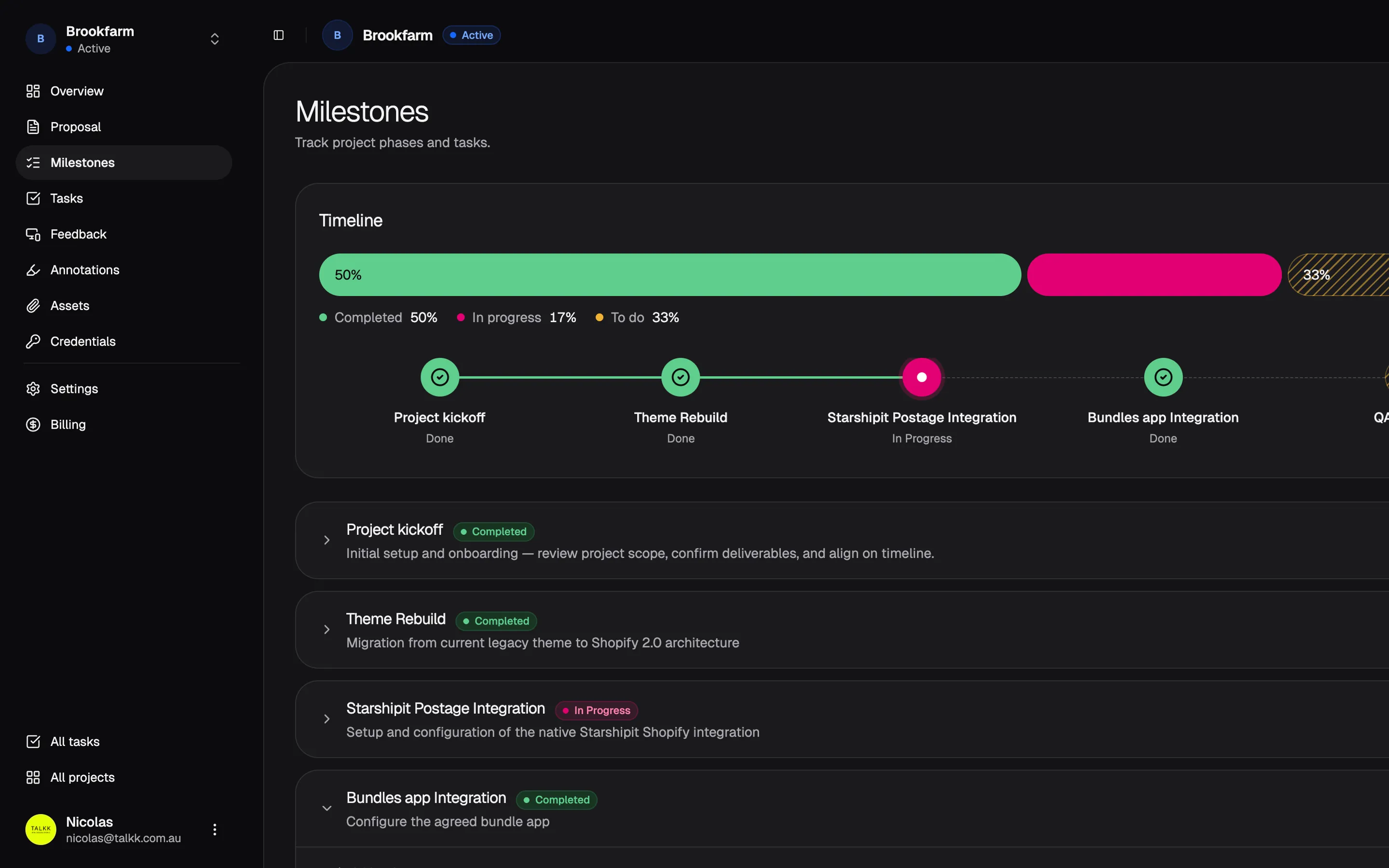
Task: Click the Credentials key icon
Action: pos(33,341)
